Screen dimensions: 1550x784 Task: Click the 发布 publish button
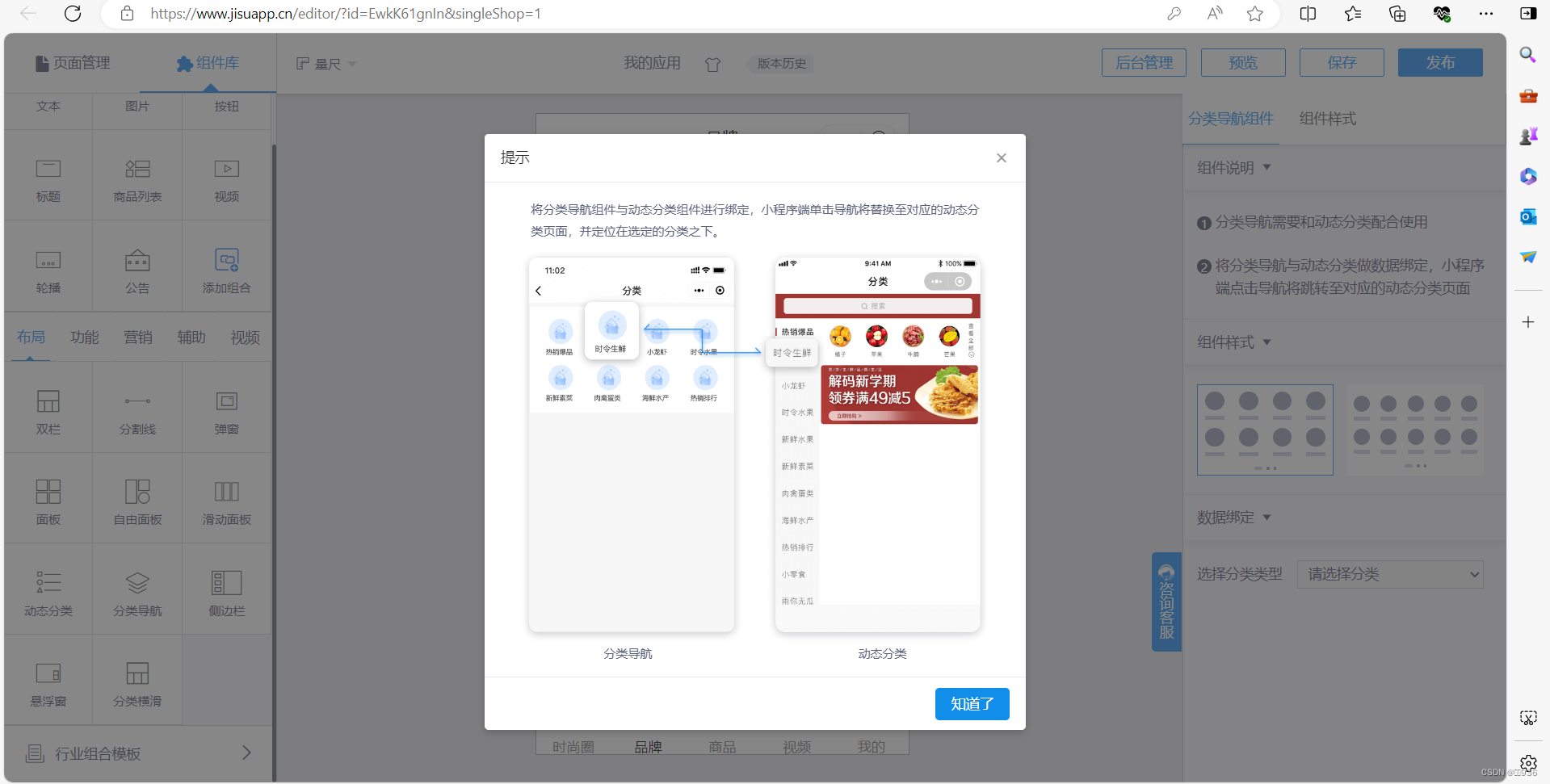(1440, 62)
